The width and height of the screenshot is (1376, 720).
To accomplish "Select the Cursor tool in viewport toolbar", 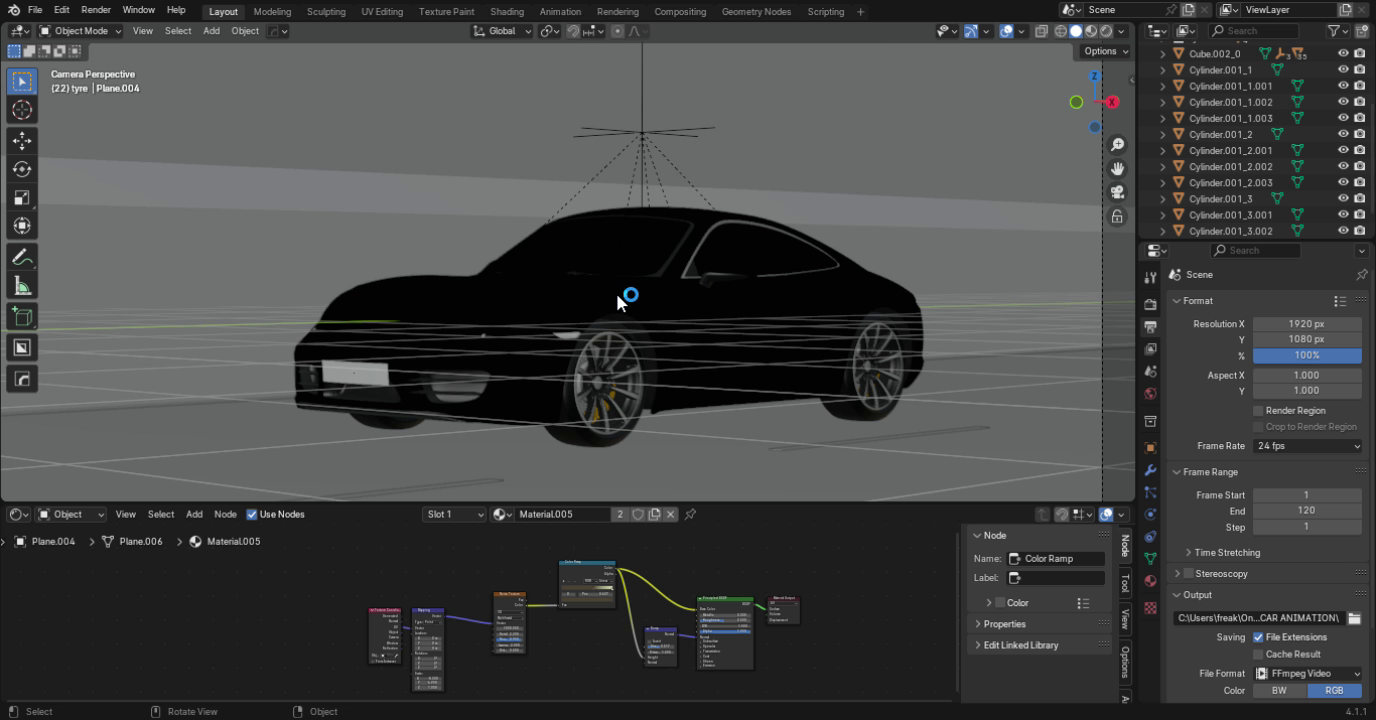I will point(22,110).
